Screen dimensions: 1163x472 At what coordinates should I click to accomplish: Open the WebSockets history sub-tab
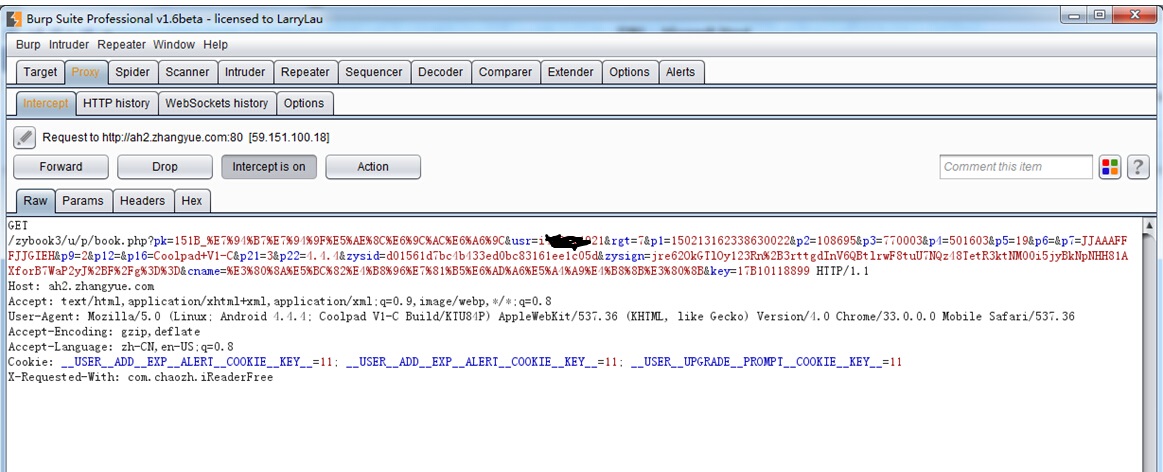click(217, 103)
